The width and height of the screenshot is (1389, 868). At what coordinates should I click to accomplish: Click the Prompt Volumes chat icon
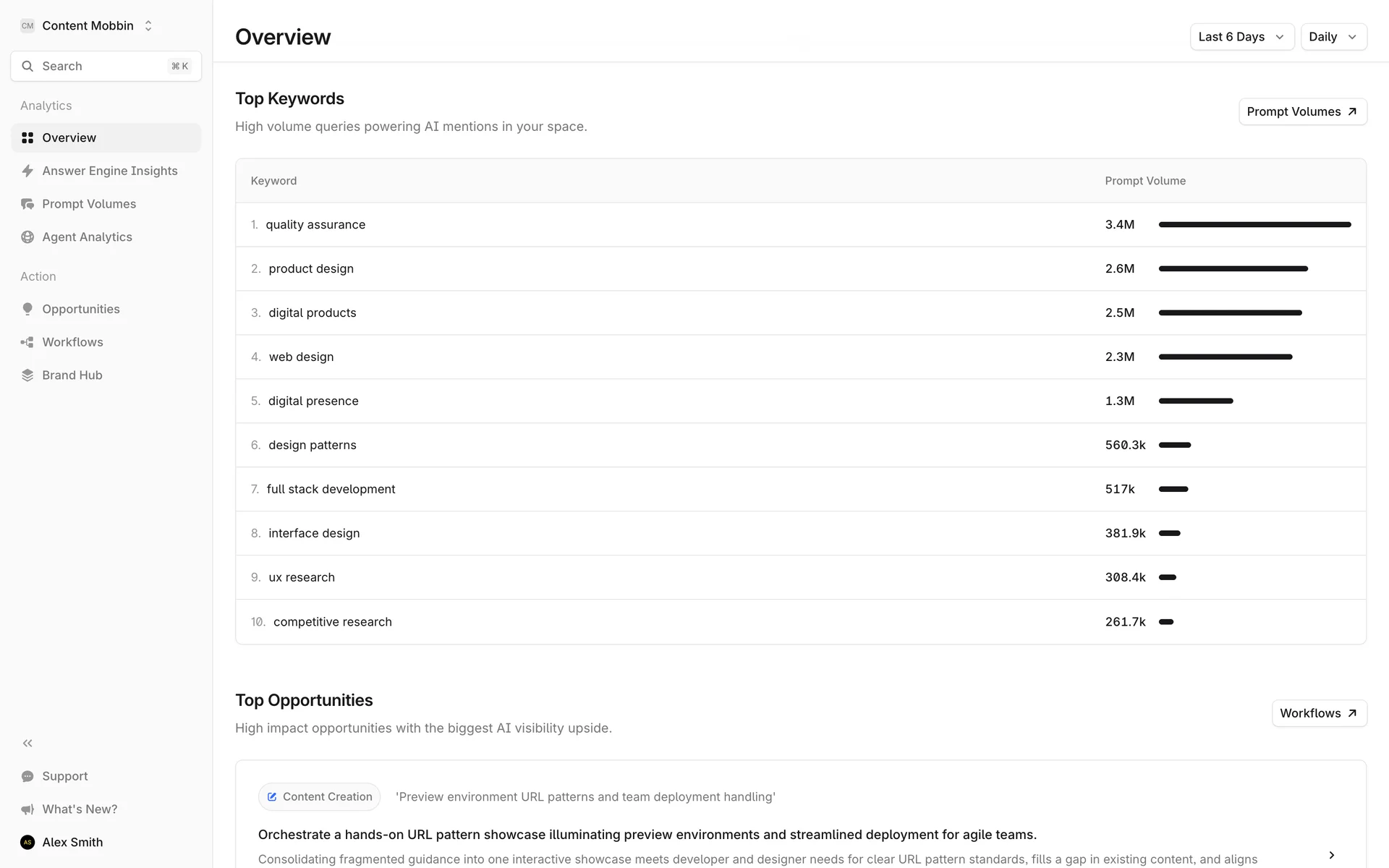[27, 204]
